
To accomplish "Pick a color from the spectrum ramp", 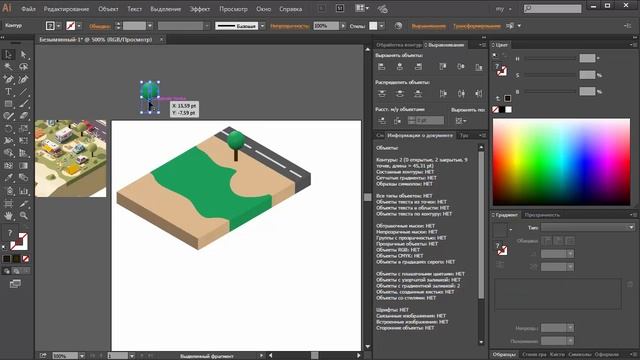I will click(561, 162).
